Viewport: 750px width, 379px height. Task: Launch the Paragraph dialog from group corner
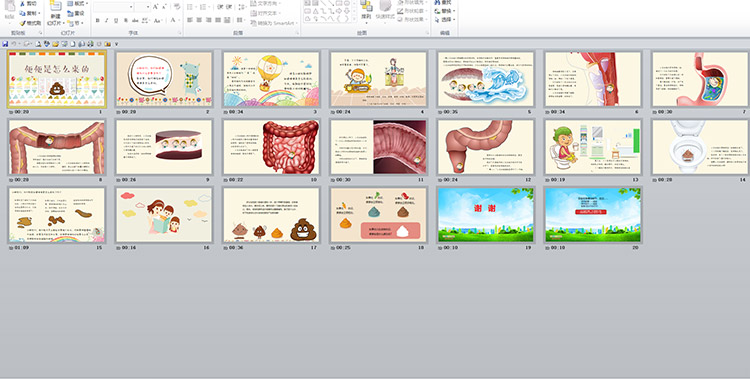click(298, 33)
